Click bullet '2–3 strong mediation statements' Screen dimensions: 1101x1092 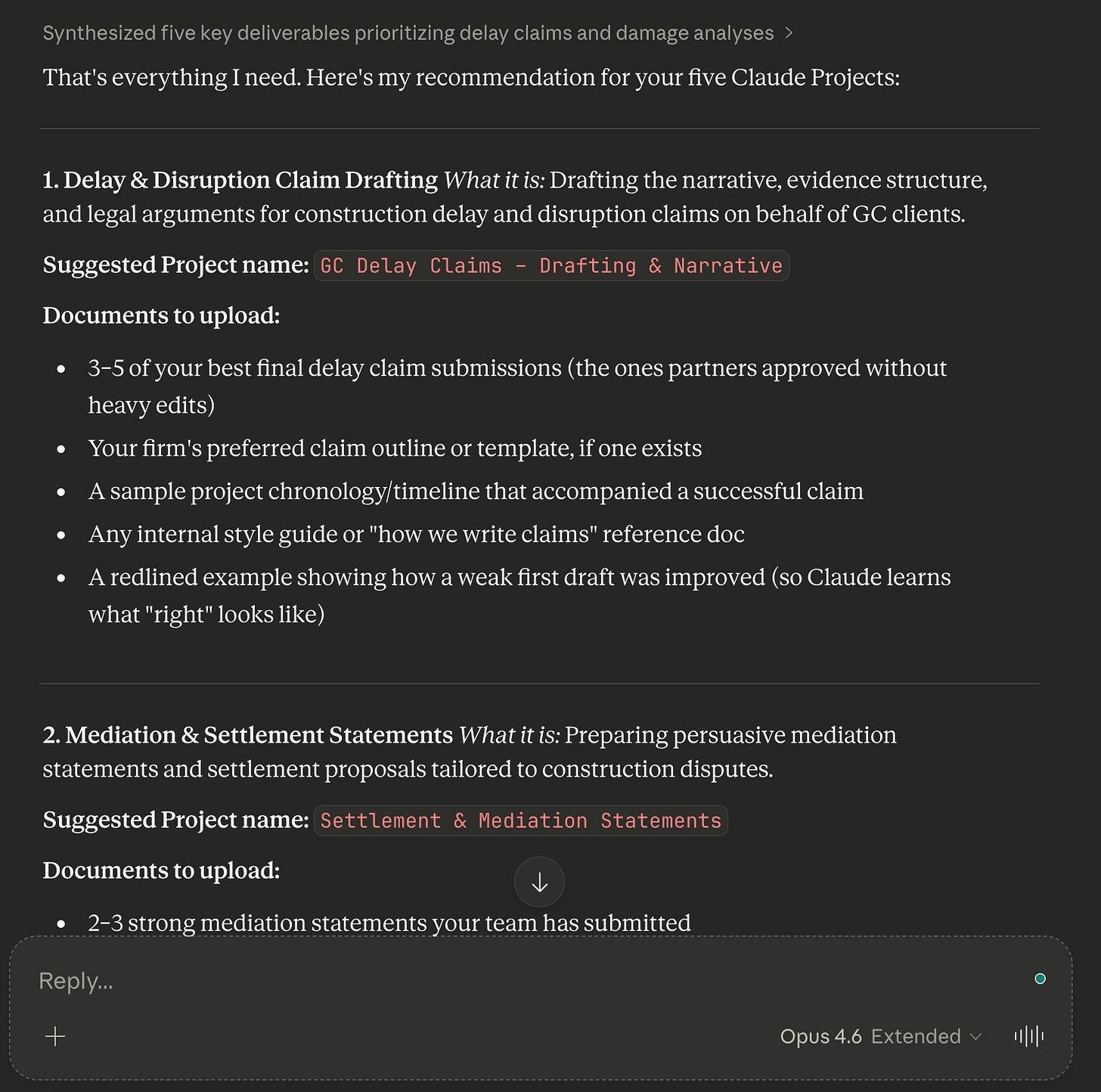click(389, 923)
